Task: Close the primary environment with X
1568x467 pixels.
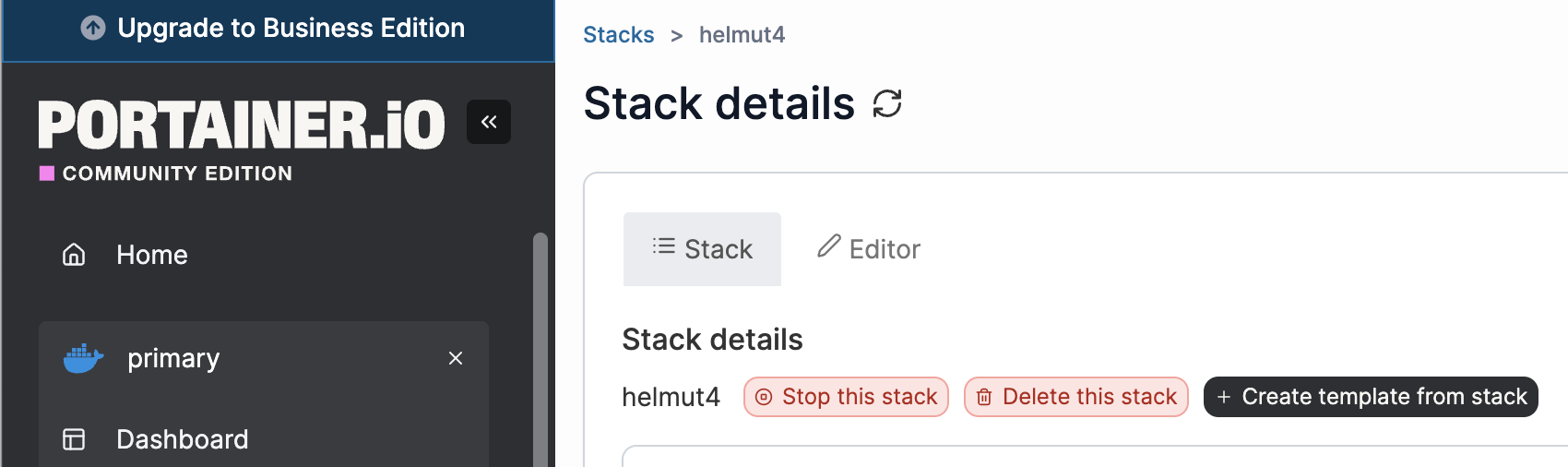Action: click(x=456, y=358)
